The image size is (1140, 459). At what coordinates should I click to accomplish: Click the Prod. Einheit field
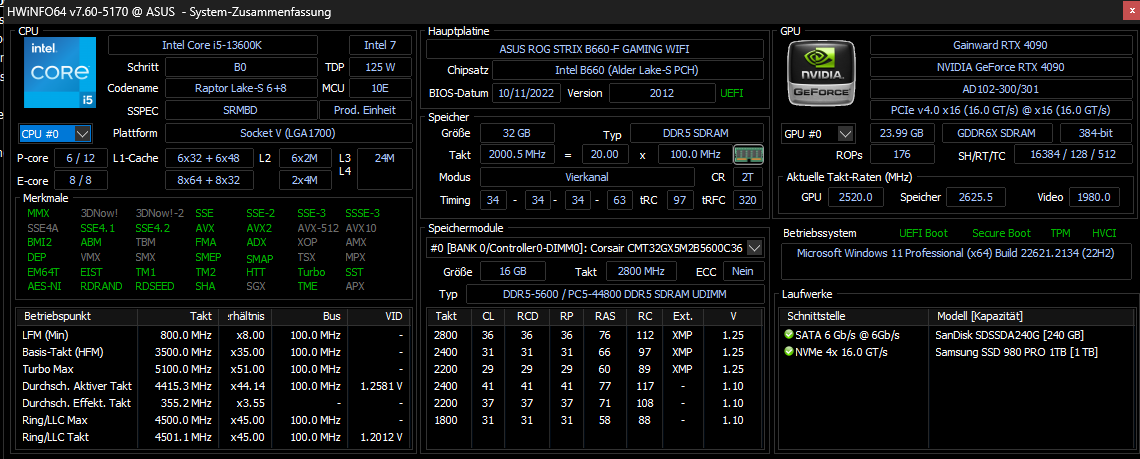365,111
